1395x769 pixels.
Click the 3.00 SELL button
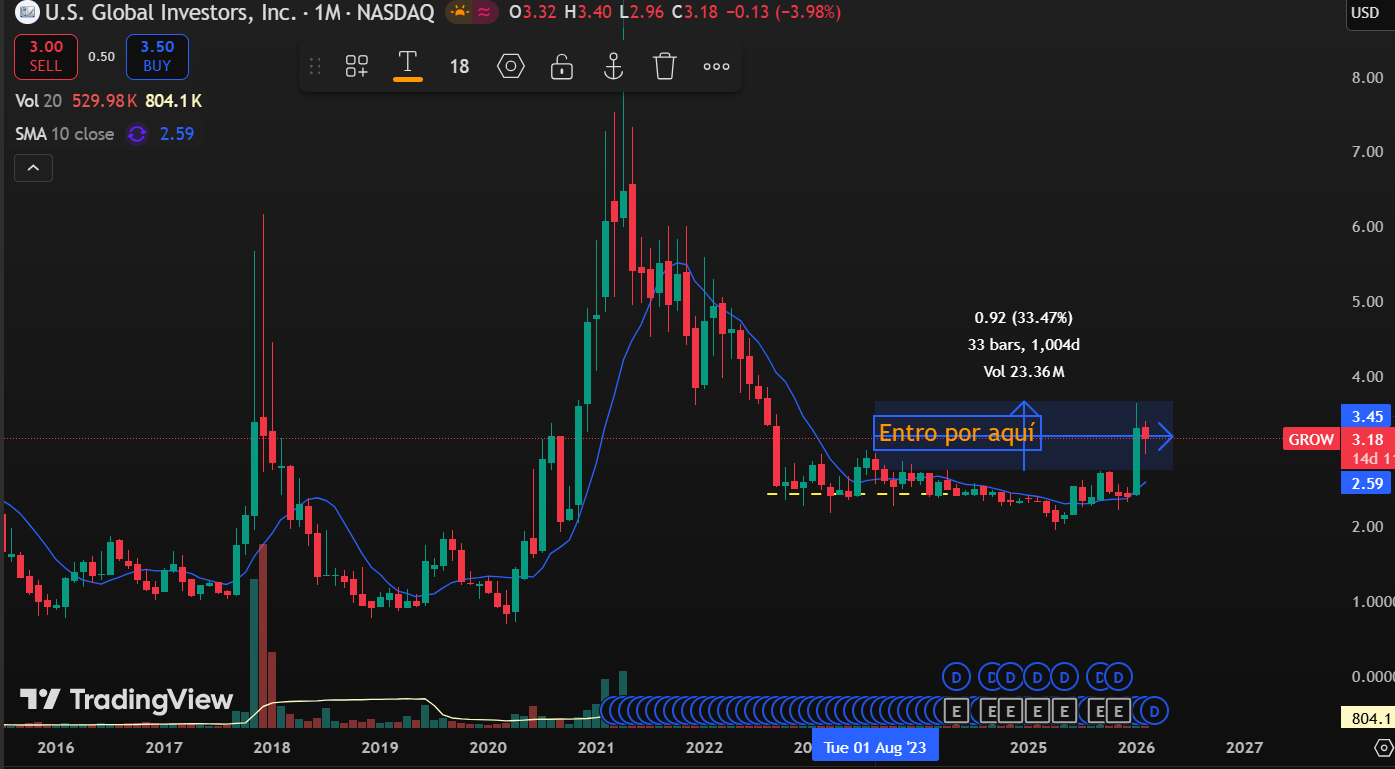(x=45, y=56)
